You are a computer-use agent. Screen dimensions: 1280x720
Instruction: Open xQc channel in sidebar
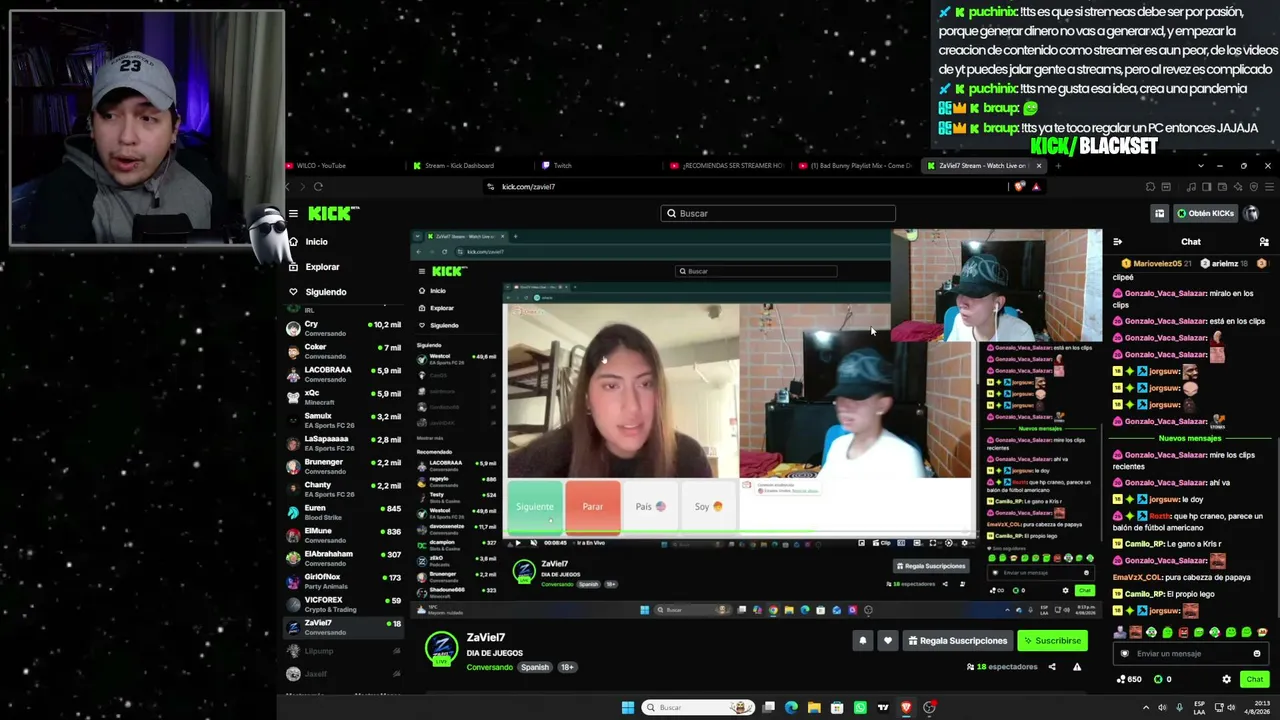click(x=344, y=397)
